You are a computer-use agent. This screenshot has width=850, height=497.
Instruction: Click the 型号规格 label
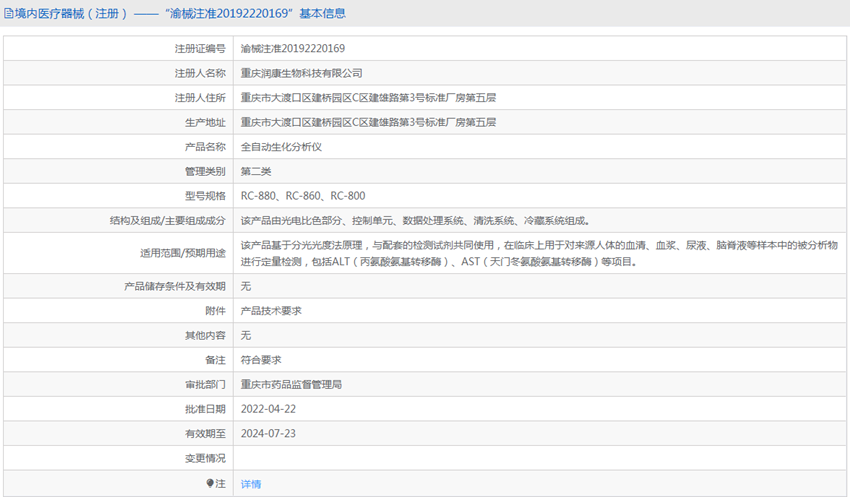coord(205,196)
